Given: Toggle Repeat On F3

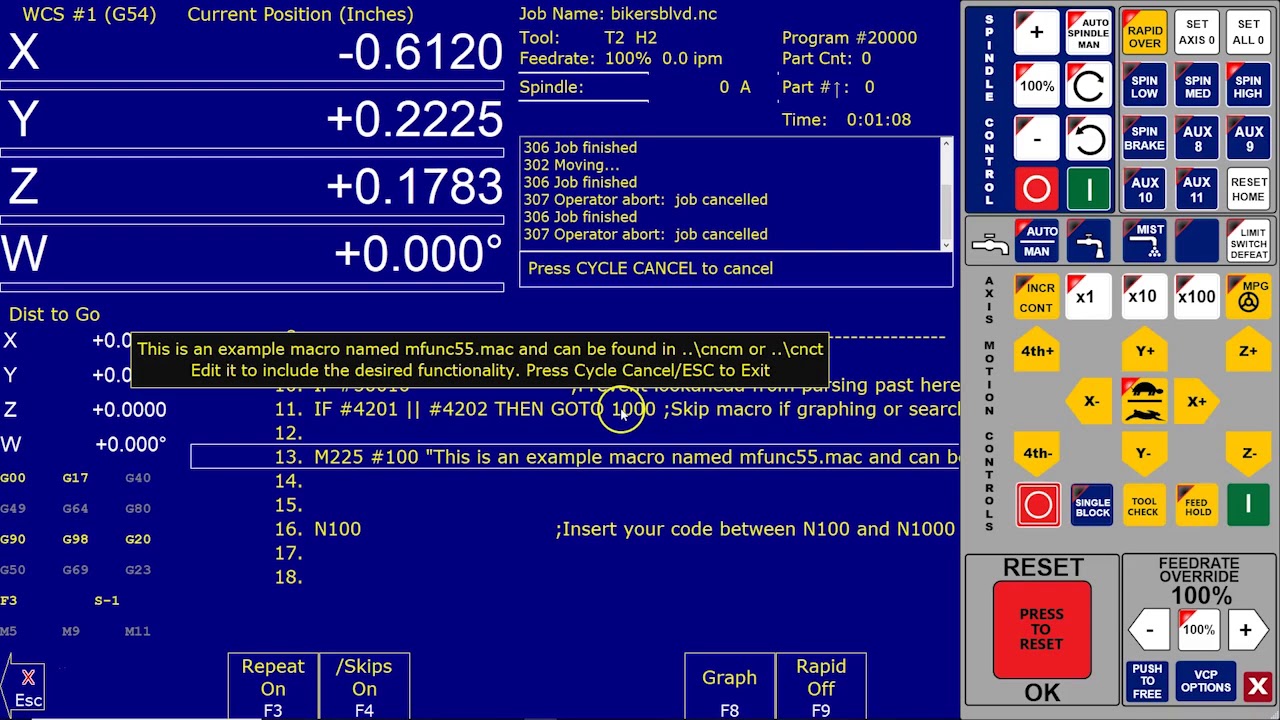Looking at the screenshot, I should tap(273, 687).
